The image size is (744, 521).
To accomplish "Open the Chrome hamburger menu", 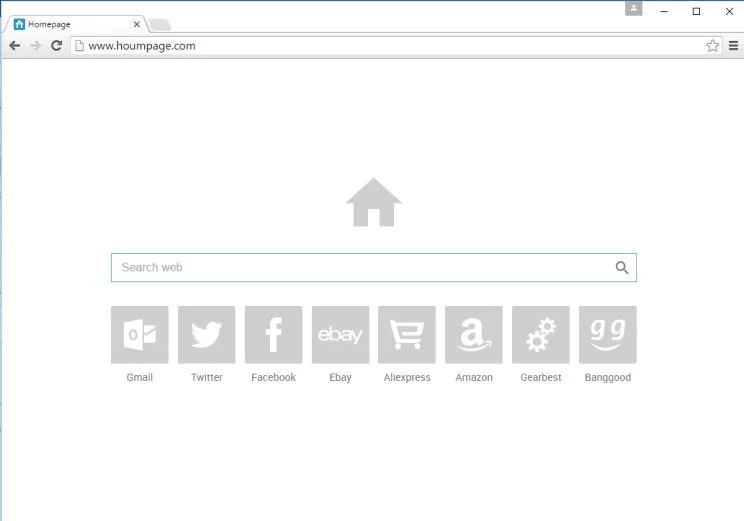I will pos(733,46).
